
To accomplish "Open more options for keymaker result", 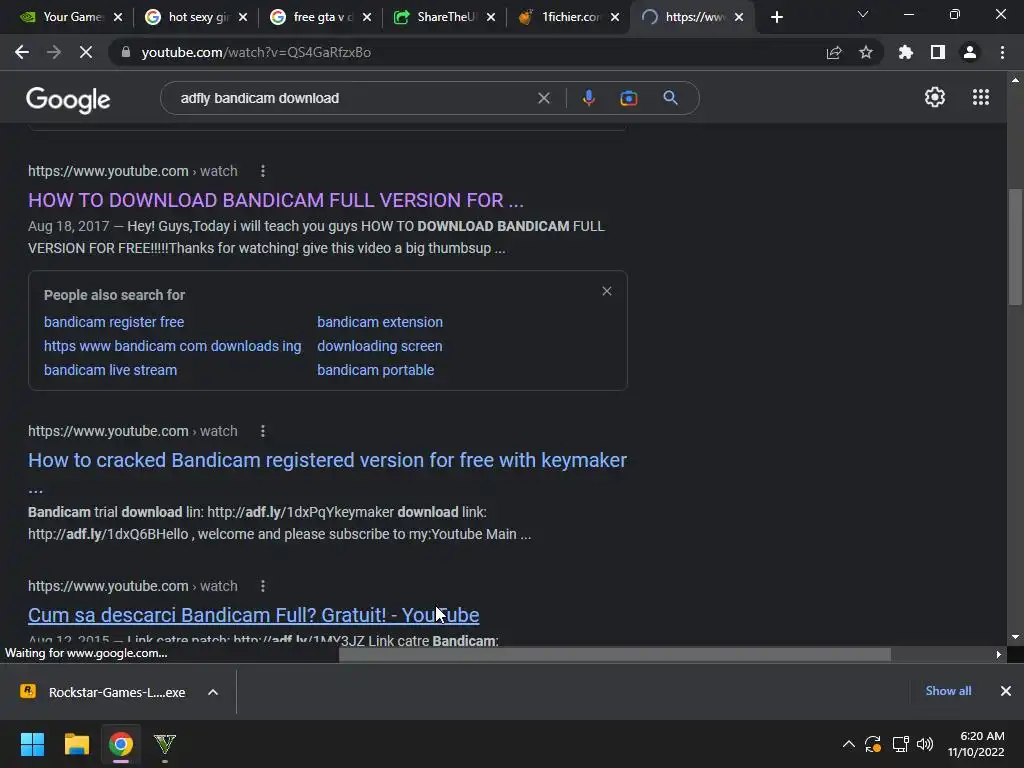I will 263,431.
